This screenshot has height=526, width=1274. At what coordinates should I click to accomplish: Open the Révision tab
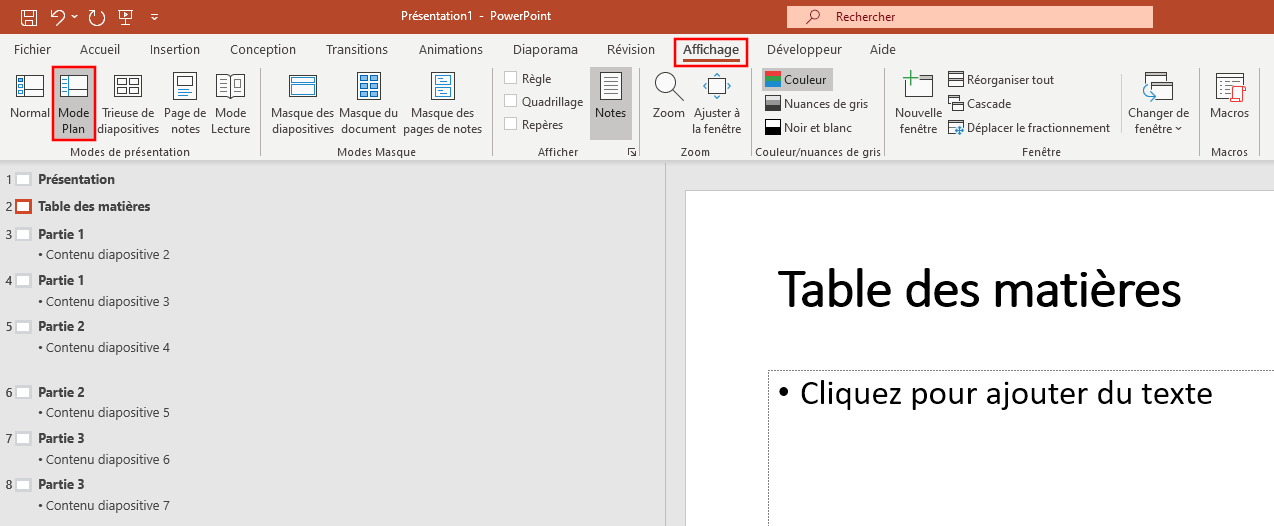coord(631,49)
